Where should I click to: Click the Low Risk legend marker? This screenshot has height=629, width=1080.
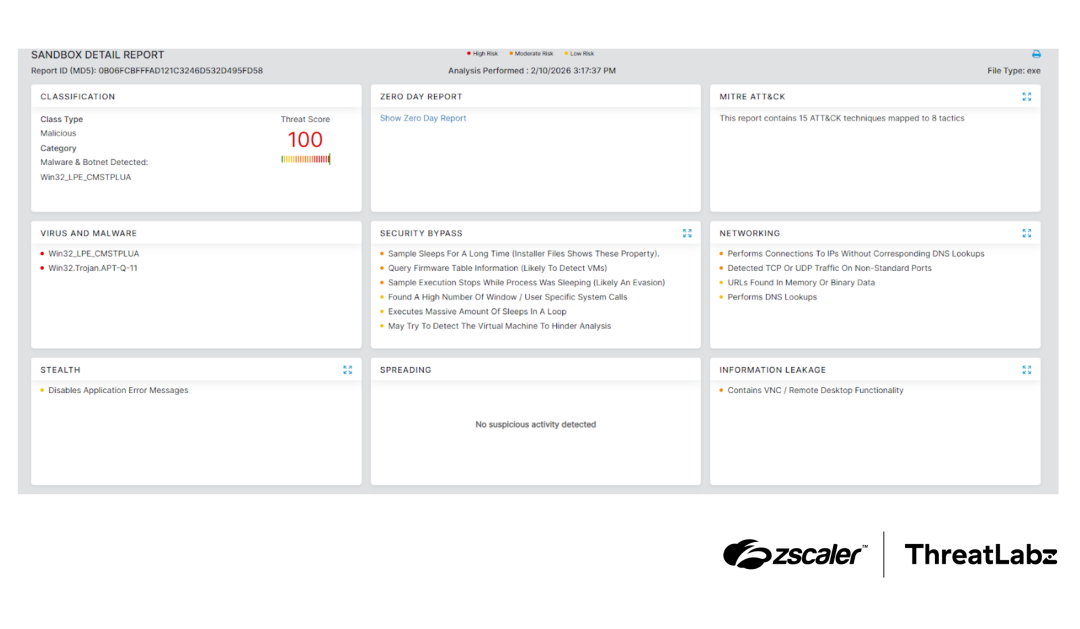coord(566,53)
